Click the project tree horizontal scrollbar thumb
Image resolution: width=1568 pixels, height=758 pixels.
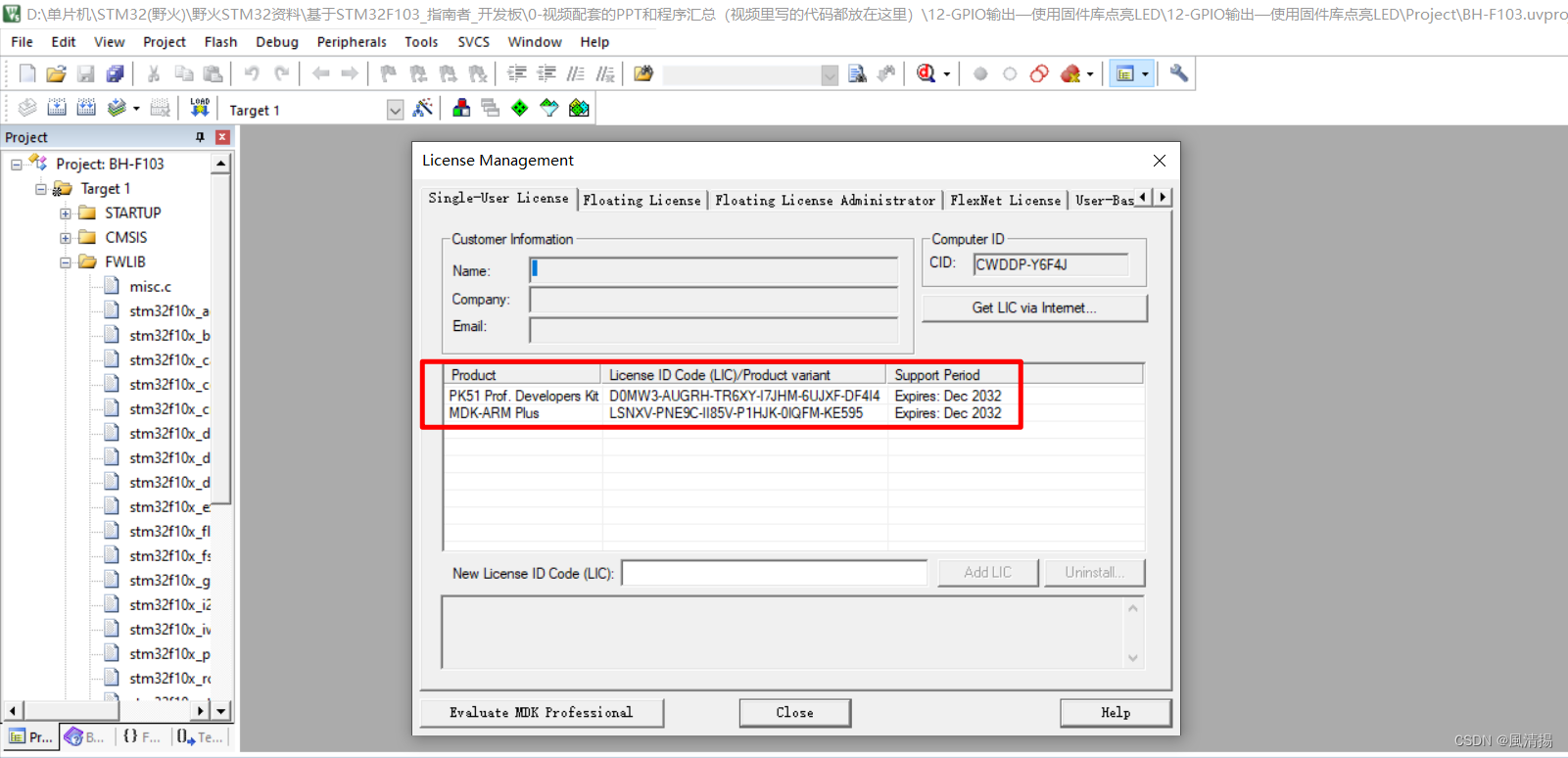pyautogui.click(x=71, y=711)
